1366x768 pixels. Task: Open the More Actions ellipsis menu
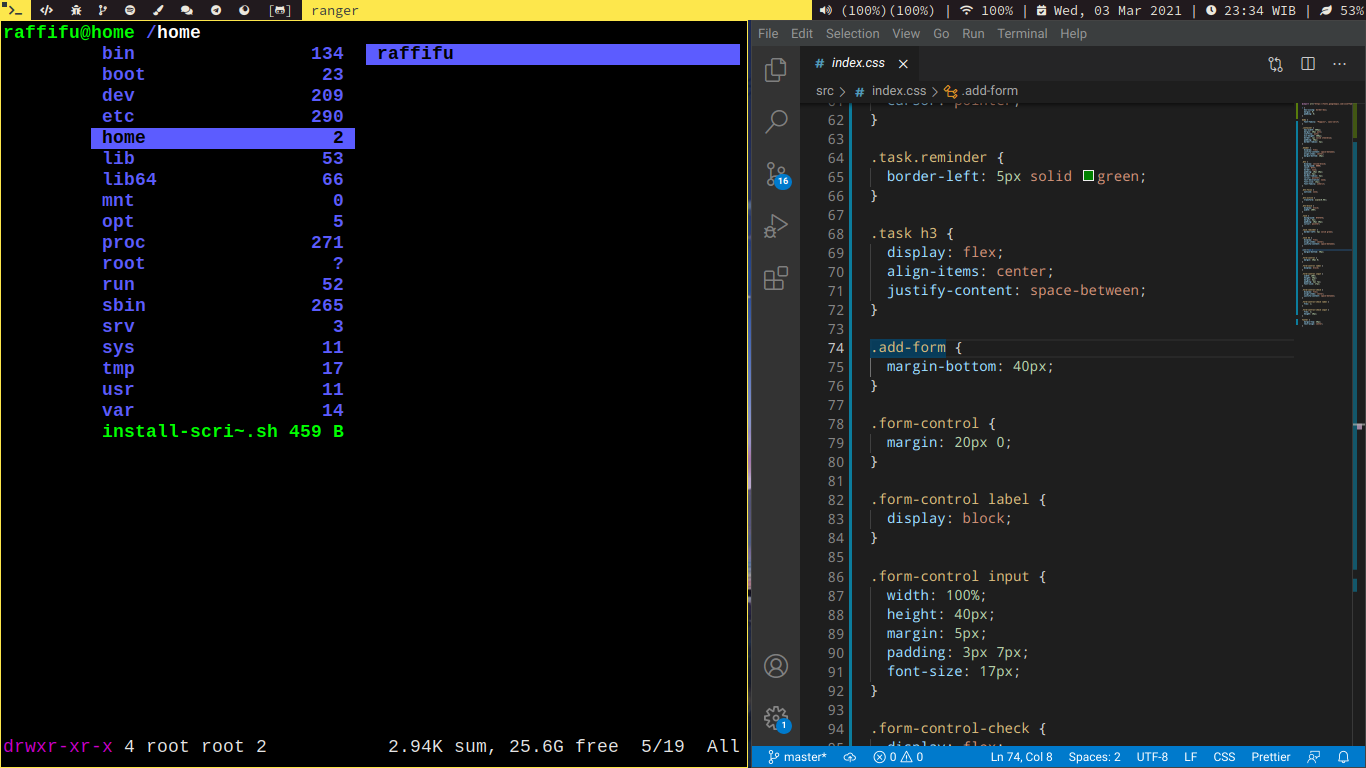[x=1339, y=63]
